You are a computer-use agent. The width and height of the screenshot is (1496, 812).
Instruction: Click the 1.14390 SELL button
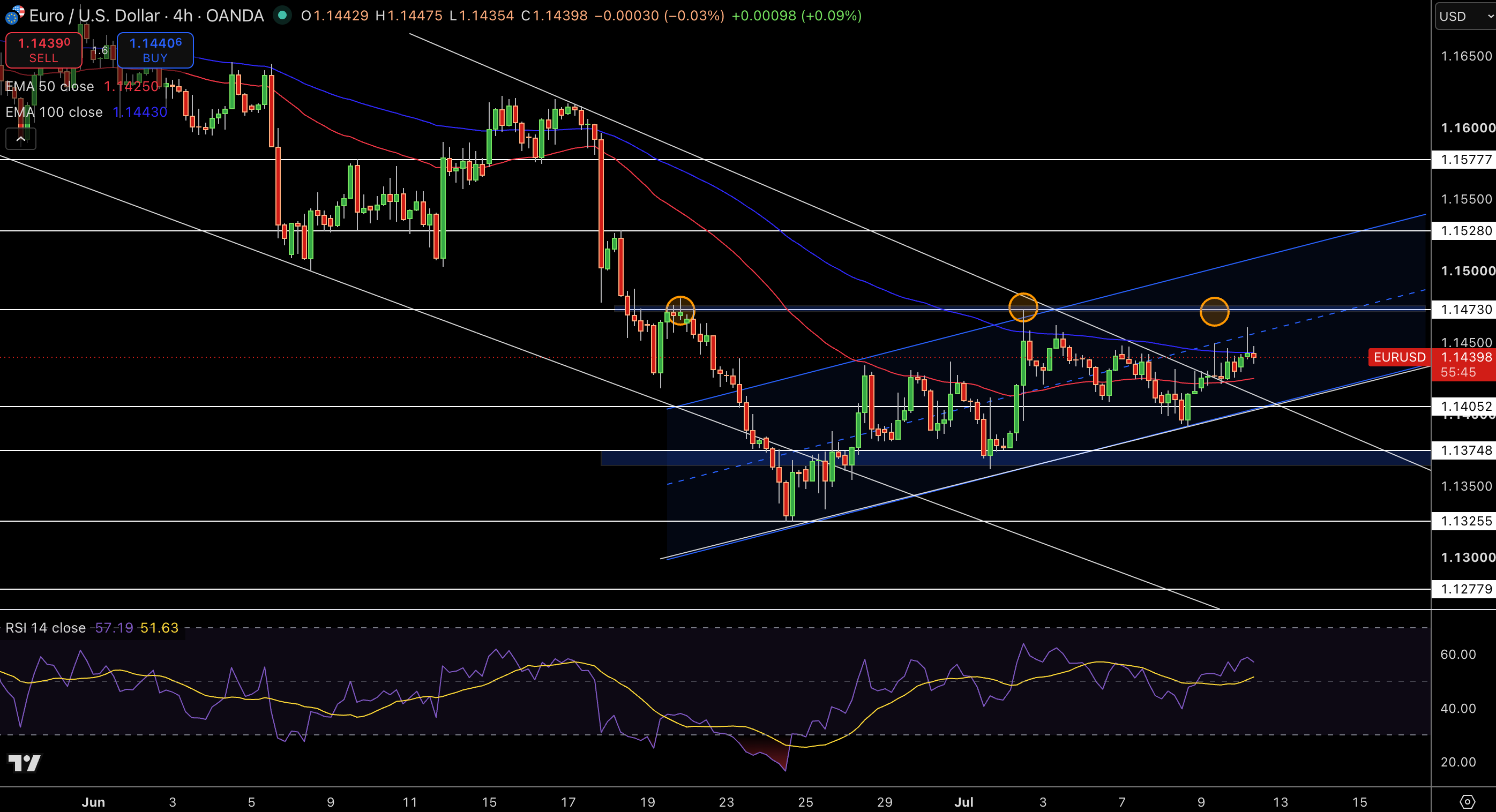pos(43,50)
